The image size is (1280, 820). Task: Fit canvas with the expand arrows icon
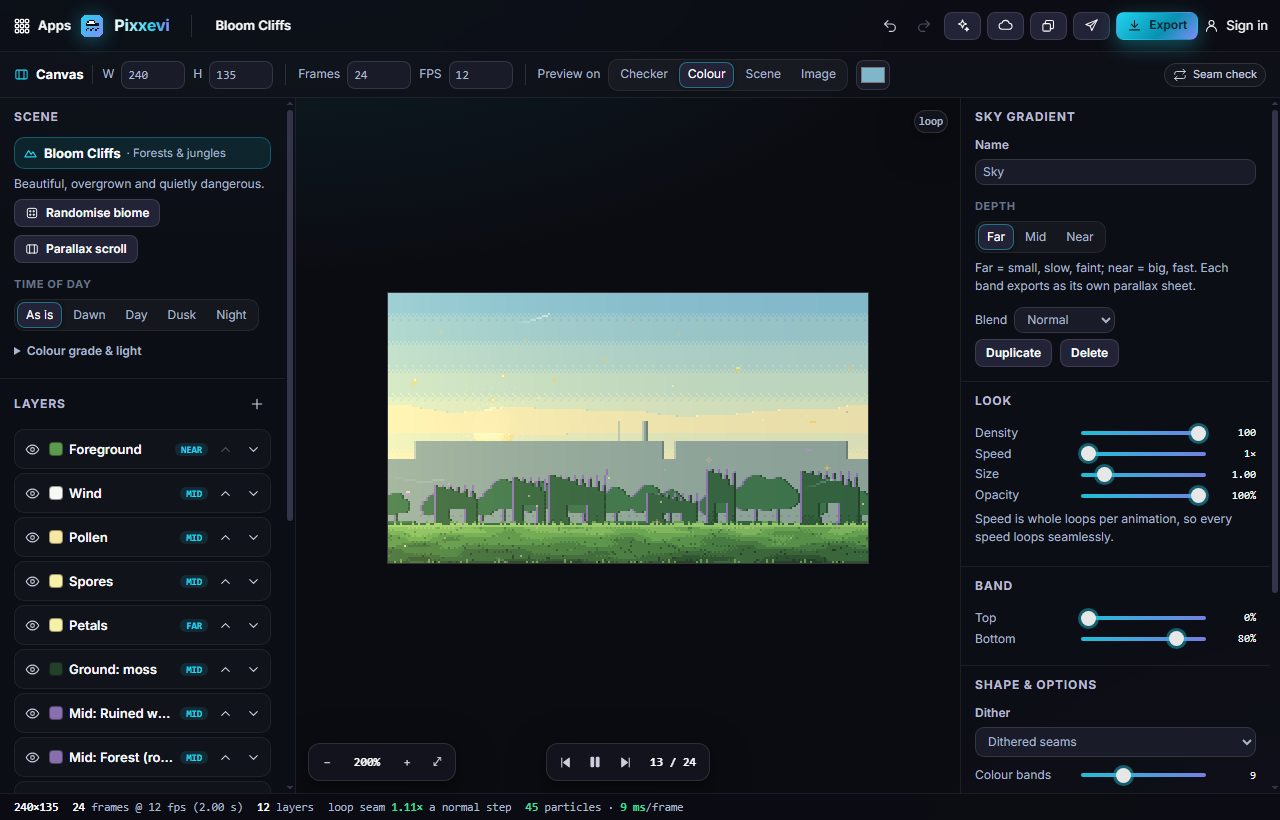click(x=437, y=762)
